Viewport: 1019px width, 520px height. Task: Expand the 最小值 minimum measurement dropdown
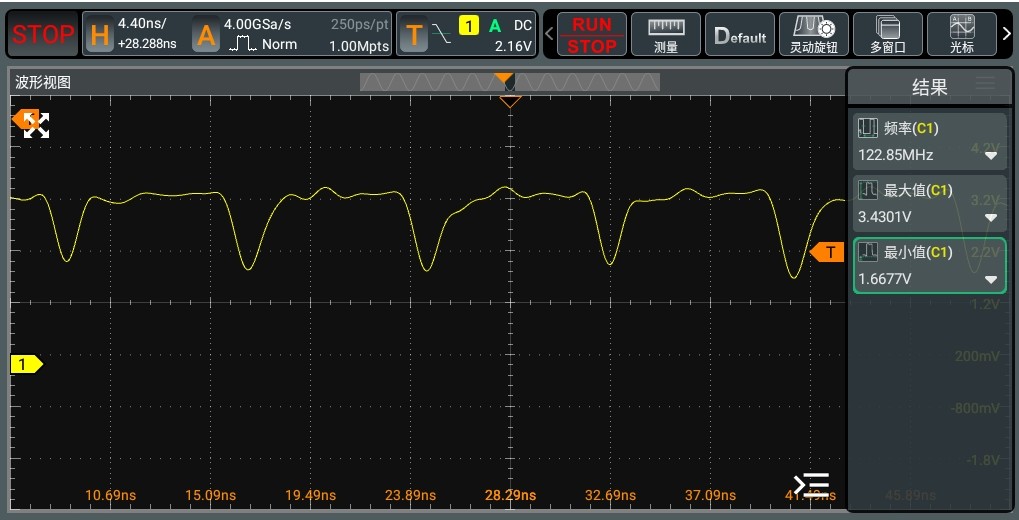coord(990,279)
